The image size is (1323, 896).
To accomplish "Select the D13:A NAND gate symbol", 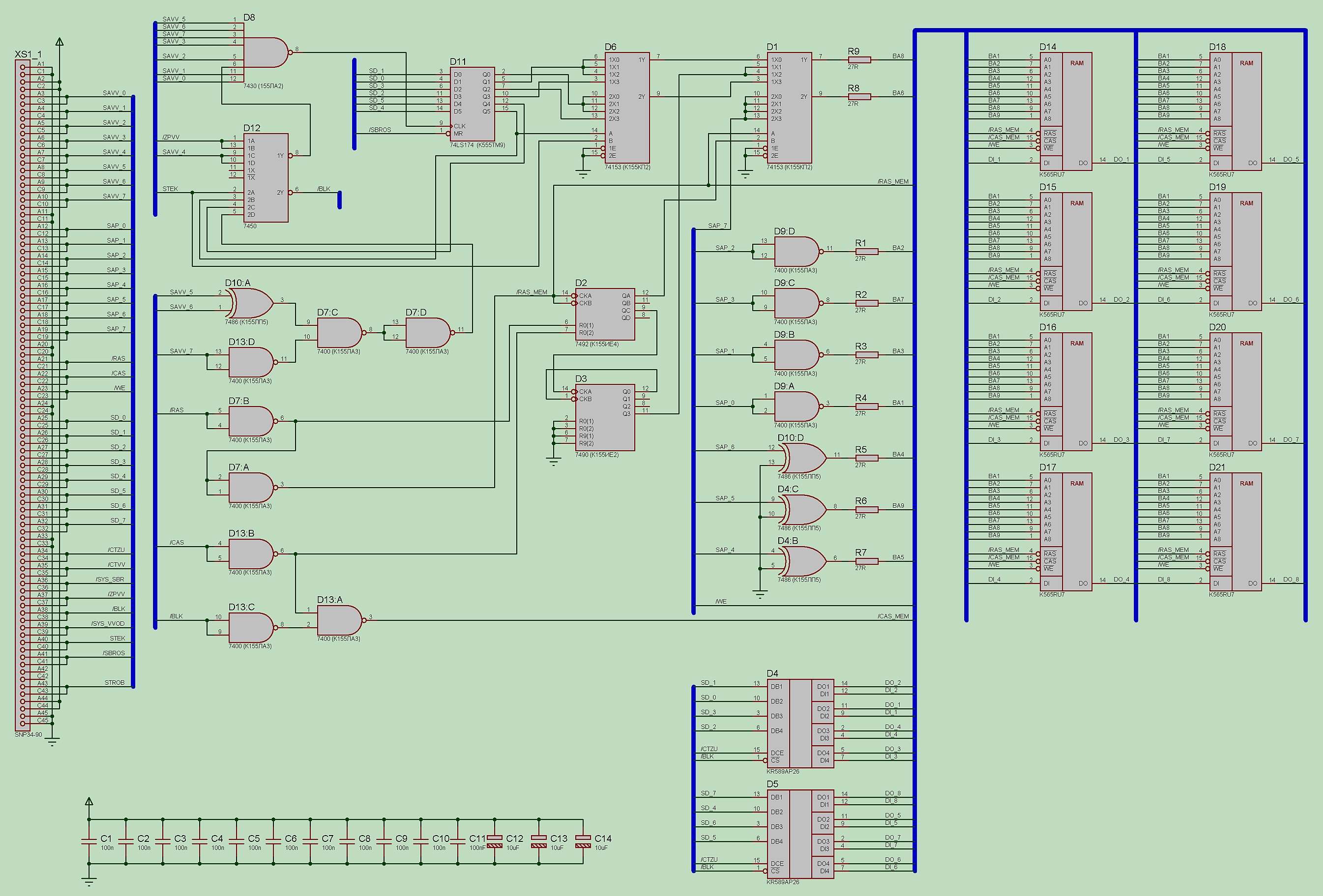I will (339, 620).
